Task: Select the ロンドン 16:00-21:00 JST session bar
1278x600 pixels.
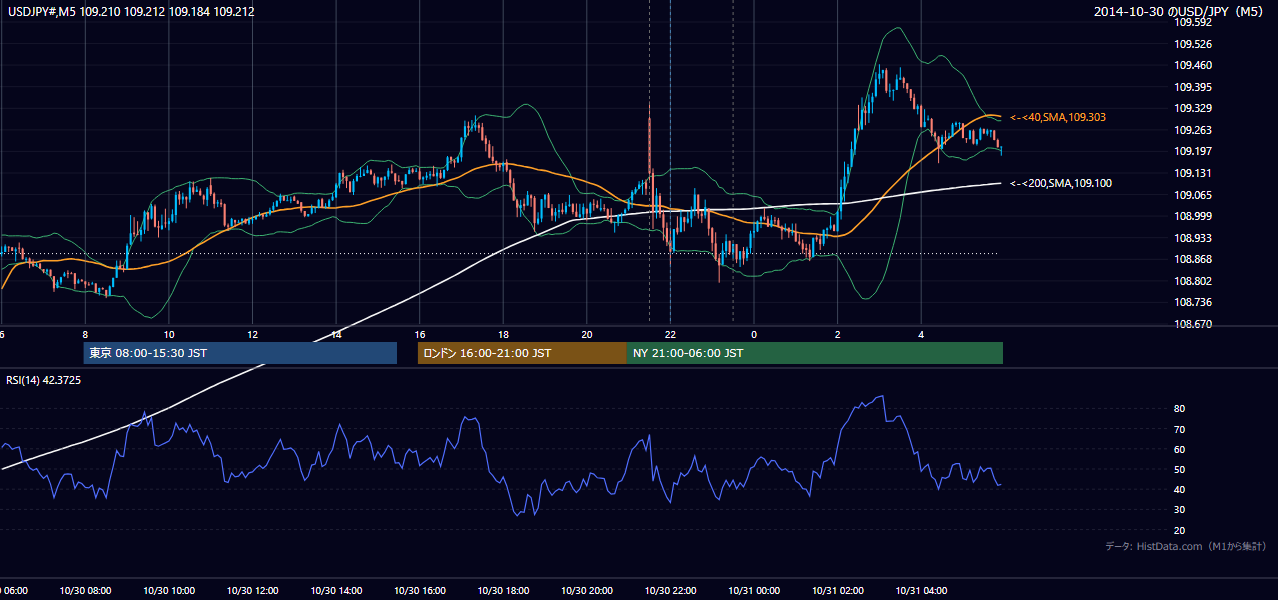Action: point(522,353)
